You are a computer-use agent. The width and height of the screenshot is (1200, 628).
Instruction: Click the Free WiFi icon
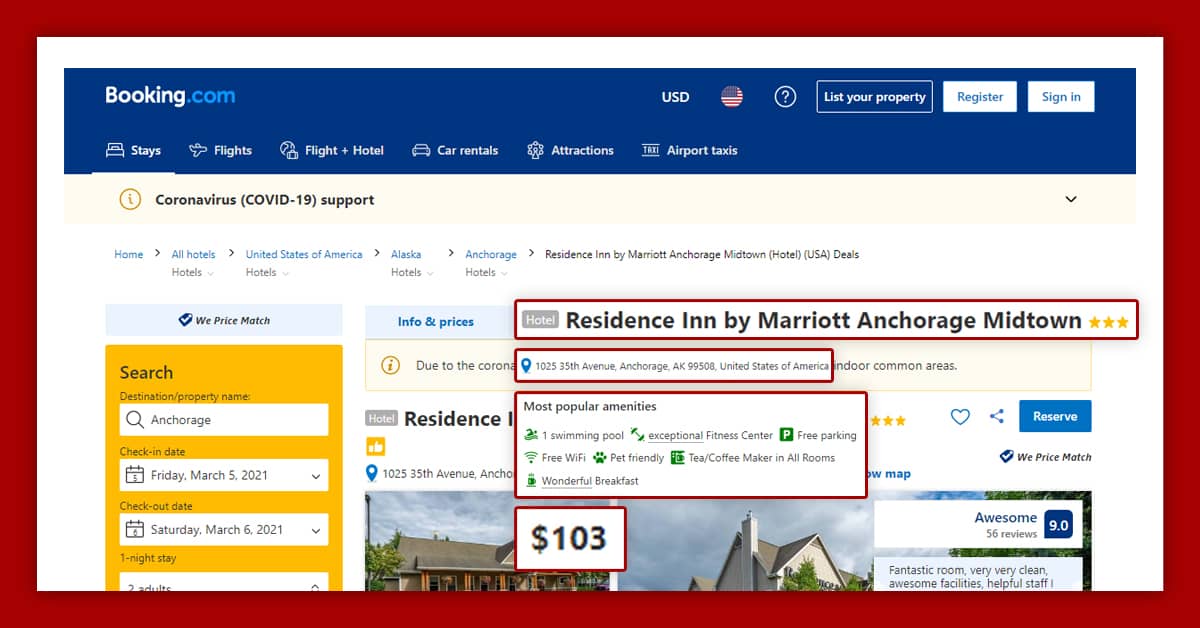[x=531, y=458]
